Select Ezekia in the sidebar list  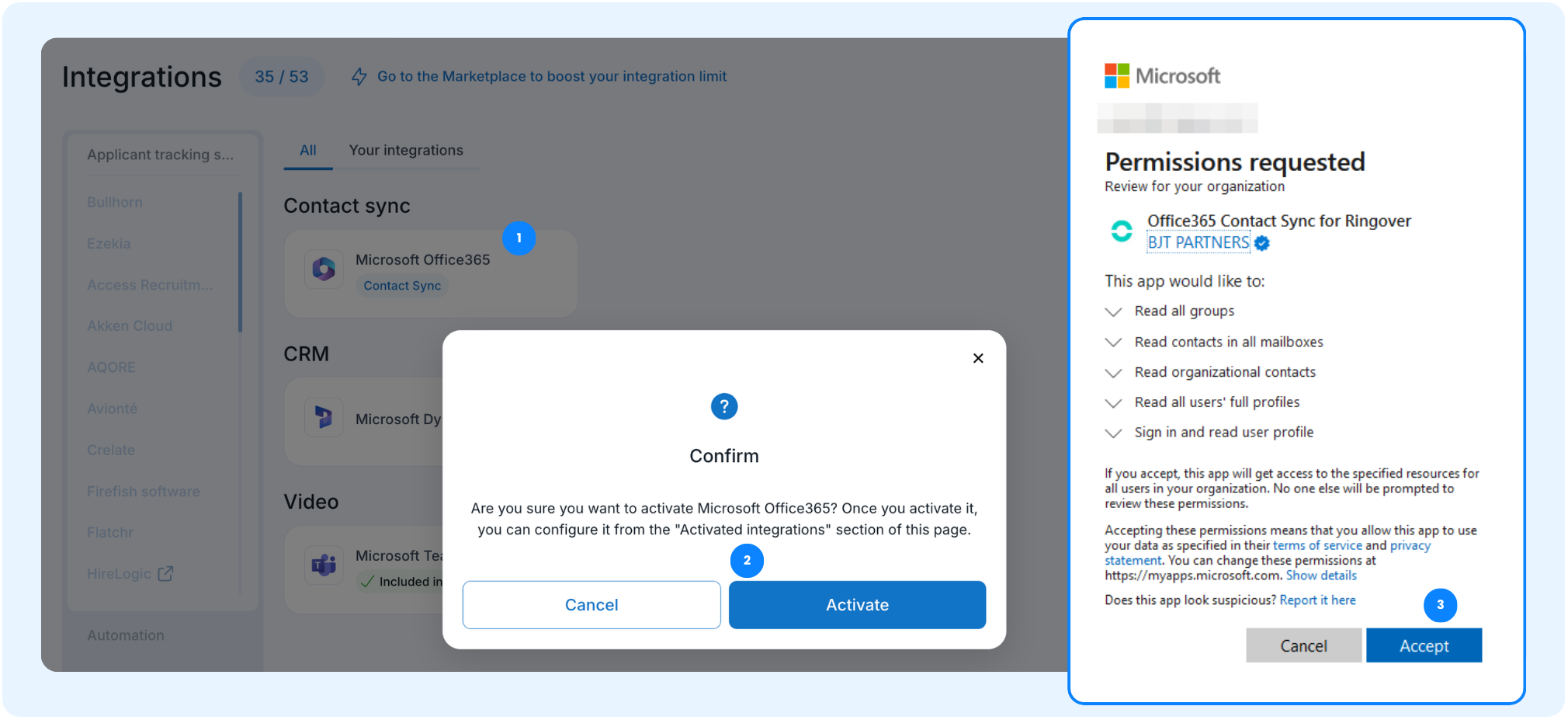click(109, 244)
